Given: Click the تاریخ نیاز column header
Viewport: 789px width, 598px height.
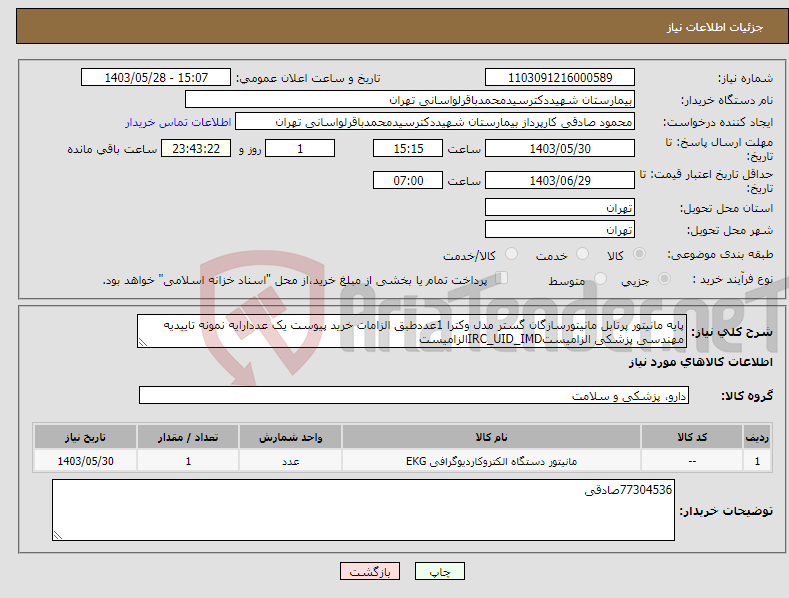Looking at the screenshot, I should point(85,437).
